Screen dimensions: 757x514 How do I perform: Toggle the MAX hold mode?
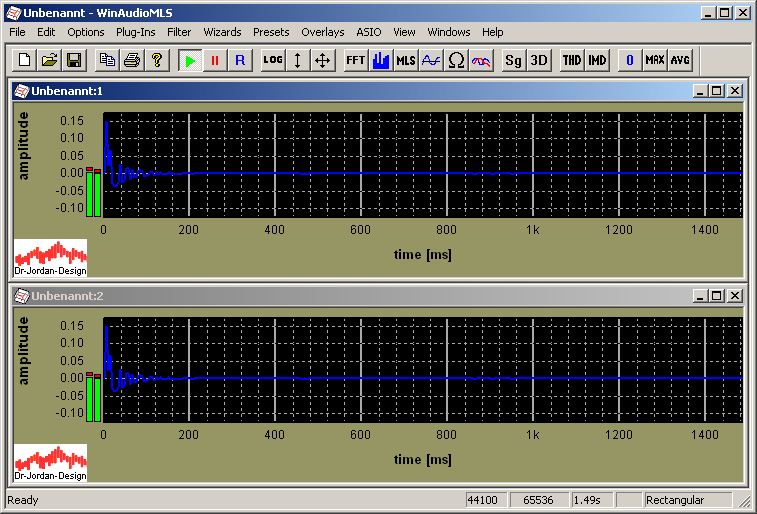coord(655,60)
